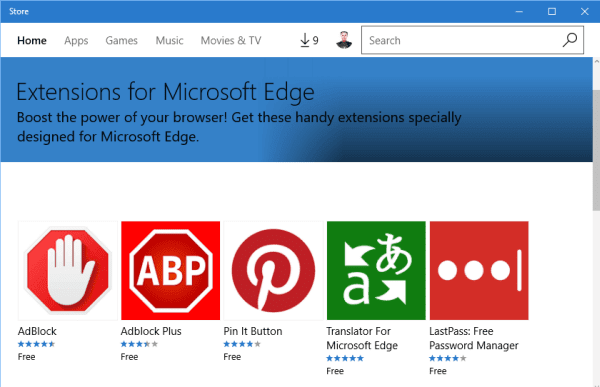Switch to the Movies & TV tab
The height and width of the screenshot is (387, 600).
coord(231,40)
